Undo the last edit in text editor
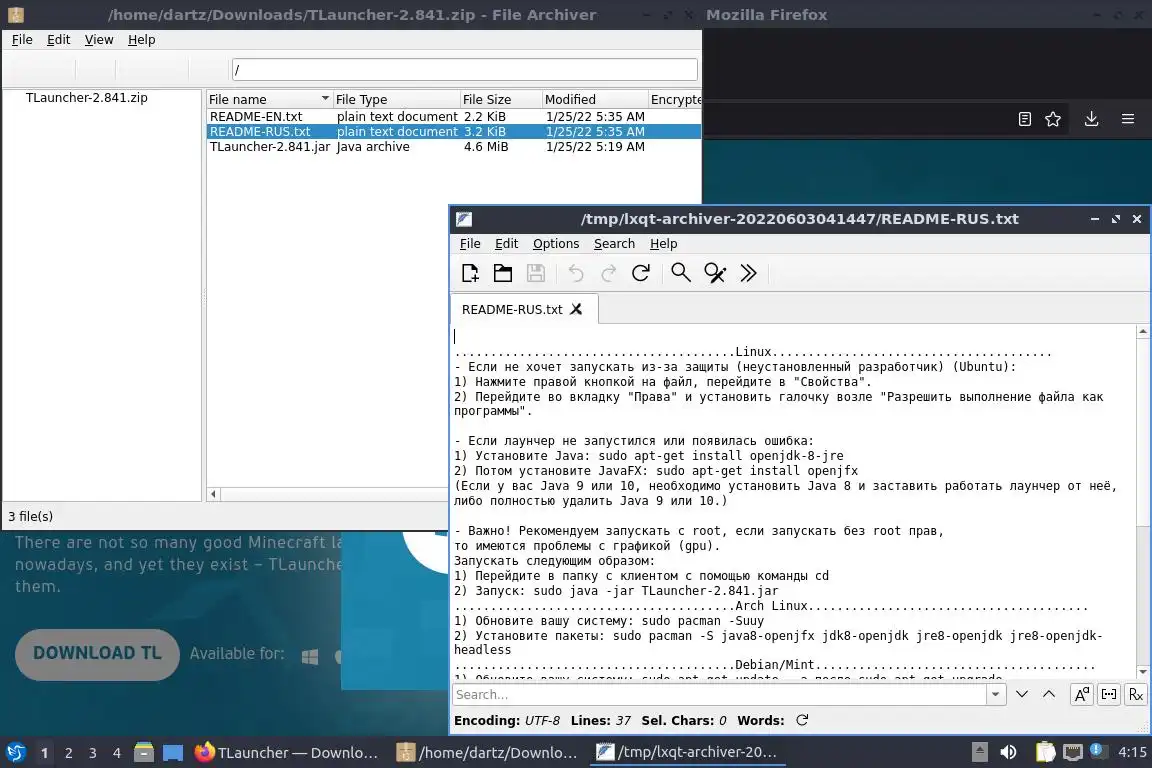Viewport: 1152px width, 768px height. coord(576,273)
